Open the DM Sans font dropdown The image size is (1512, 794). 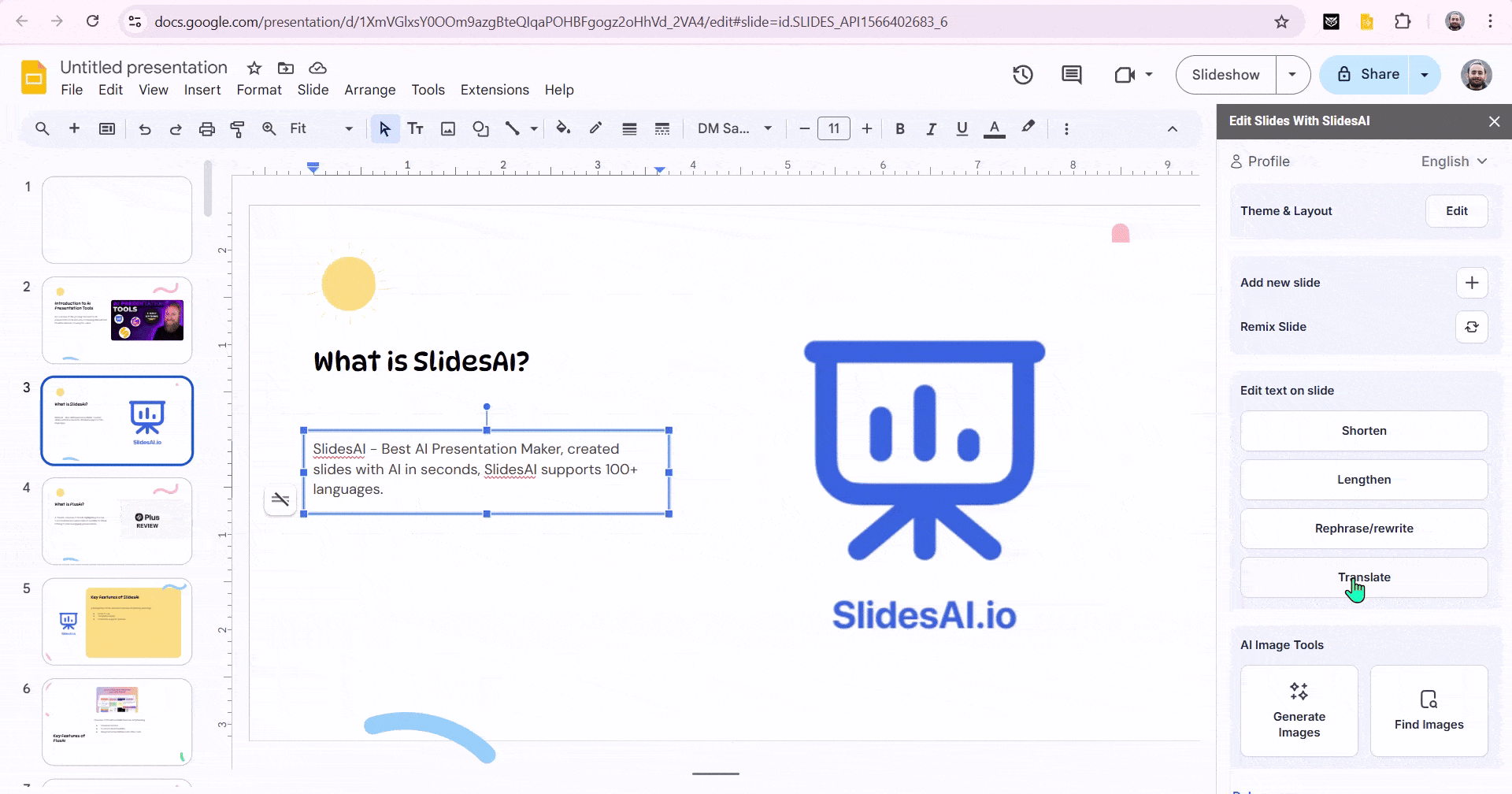click(734, 128)
